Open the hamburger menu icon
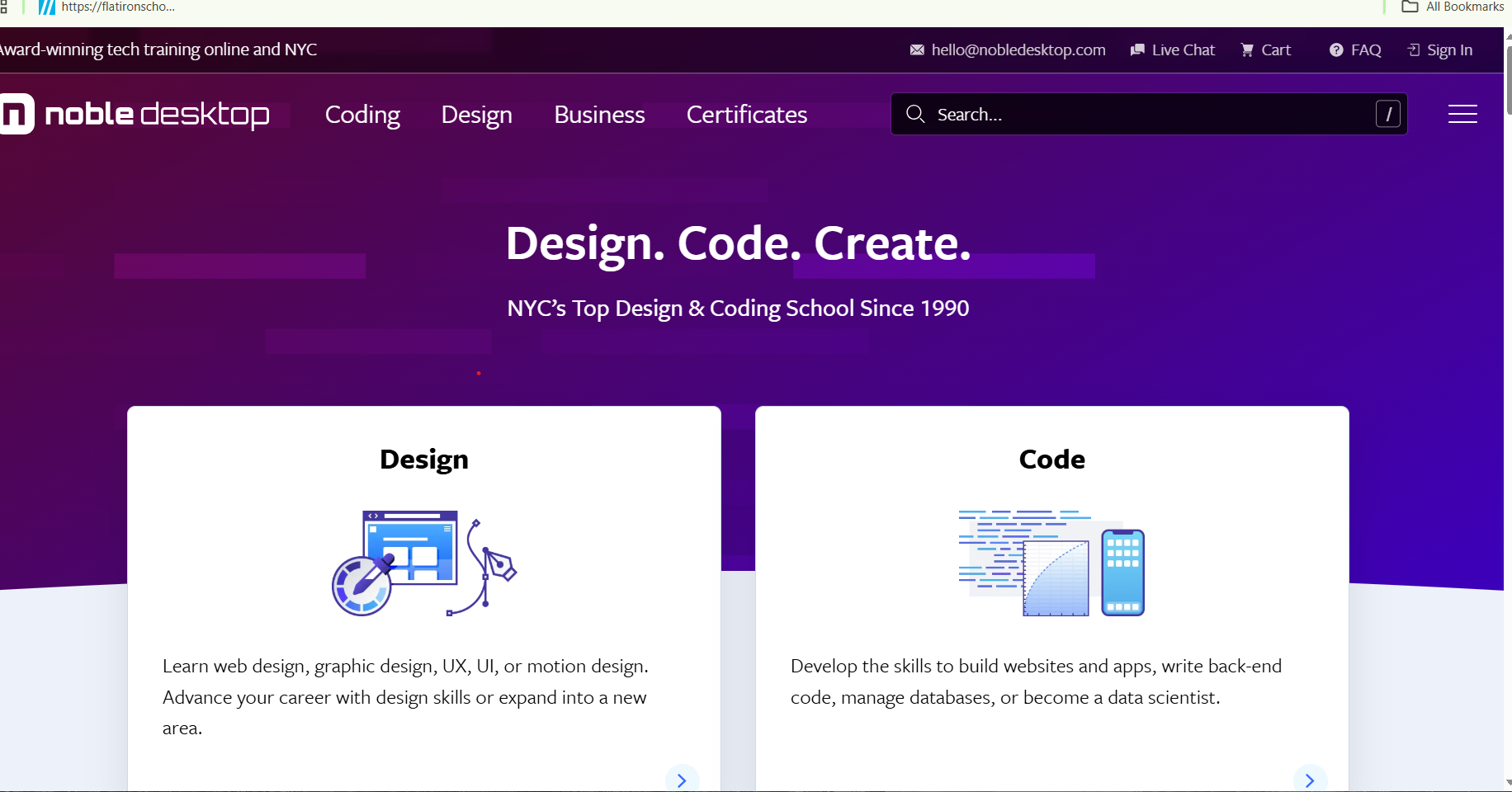This screenshot has height=792, width=1512. (1462, 114)
